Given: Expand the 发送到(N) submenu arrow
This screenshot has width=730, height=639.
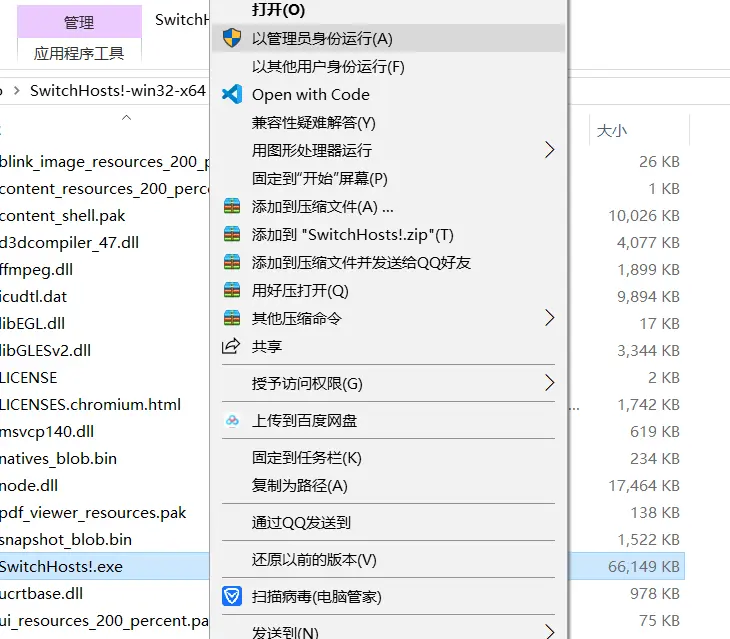Looking at the screenshot, I should pos(549,631).
